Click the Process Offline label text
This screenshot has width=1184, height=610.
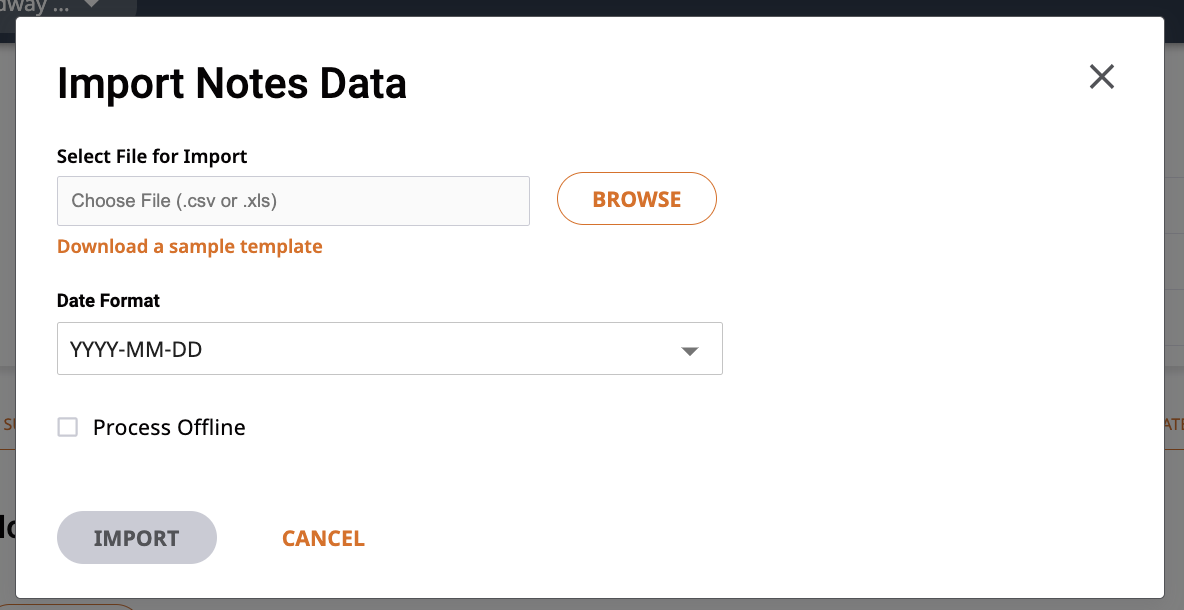click(x=169, y=427)
